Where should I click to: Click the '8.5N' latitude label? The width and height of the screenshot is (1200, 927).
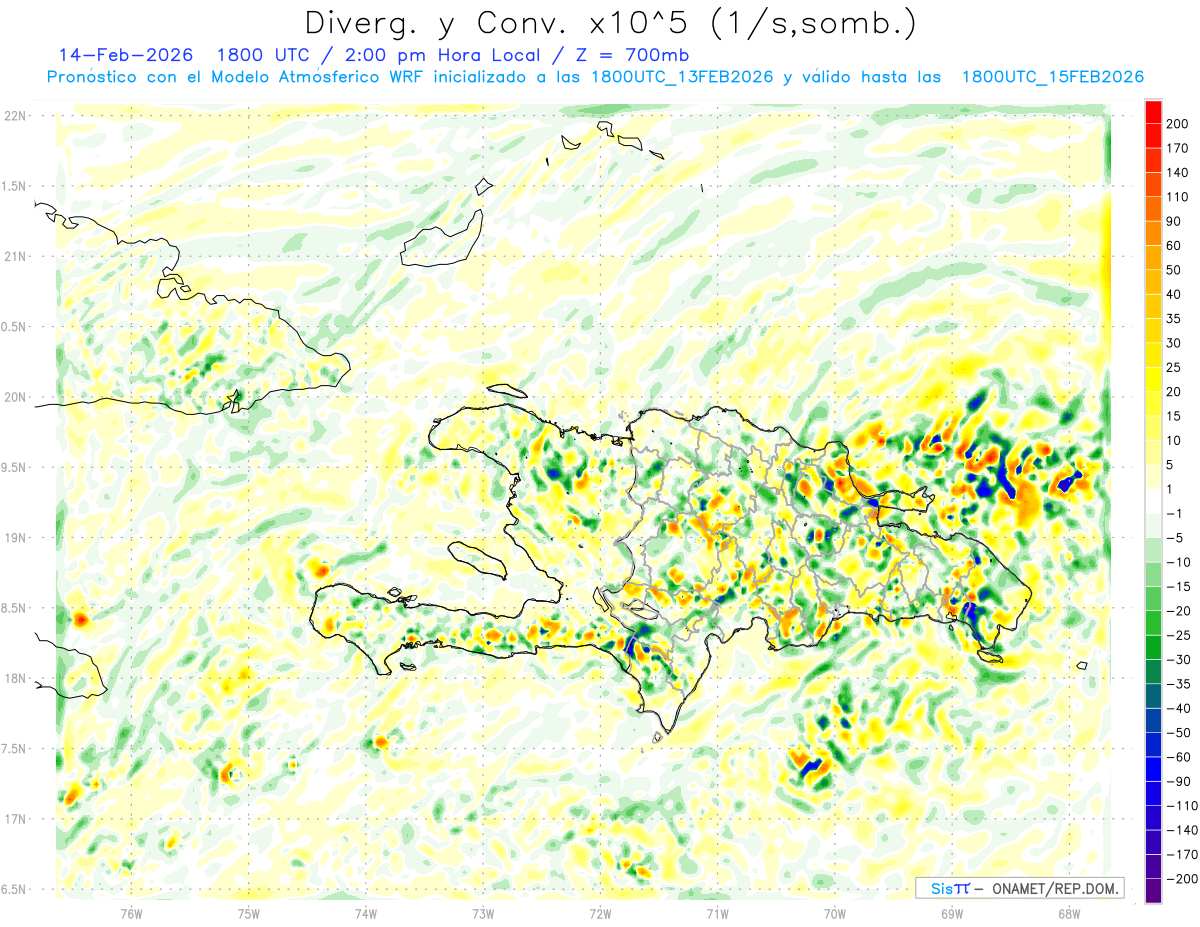15,608
